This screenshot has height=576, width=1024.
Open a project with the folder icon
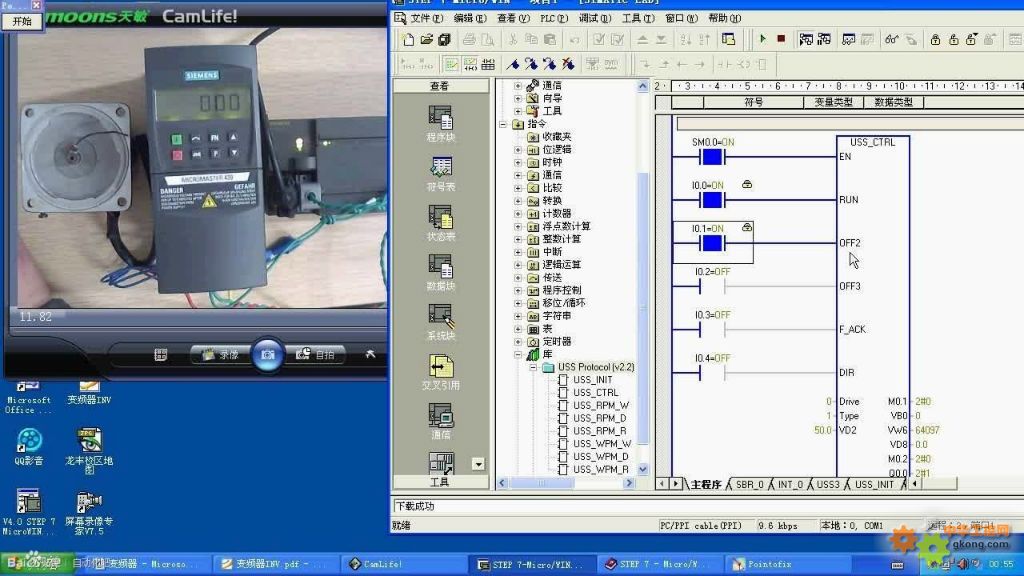pyautogui.click(x=426, y=39)
